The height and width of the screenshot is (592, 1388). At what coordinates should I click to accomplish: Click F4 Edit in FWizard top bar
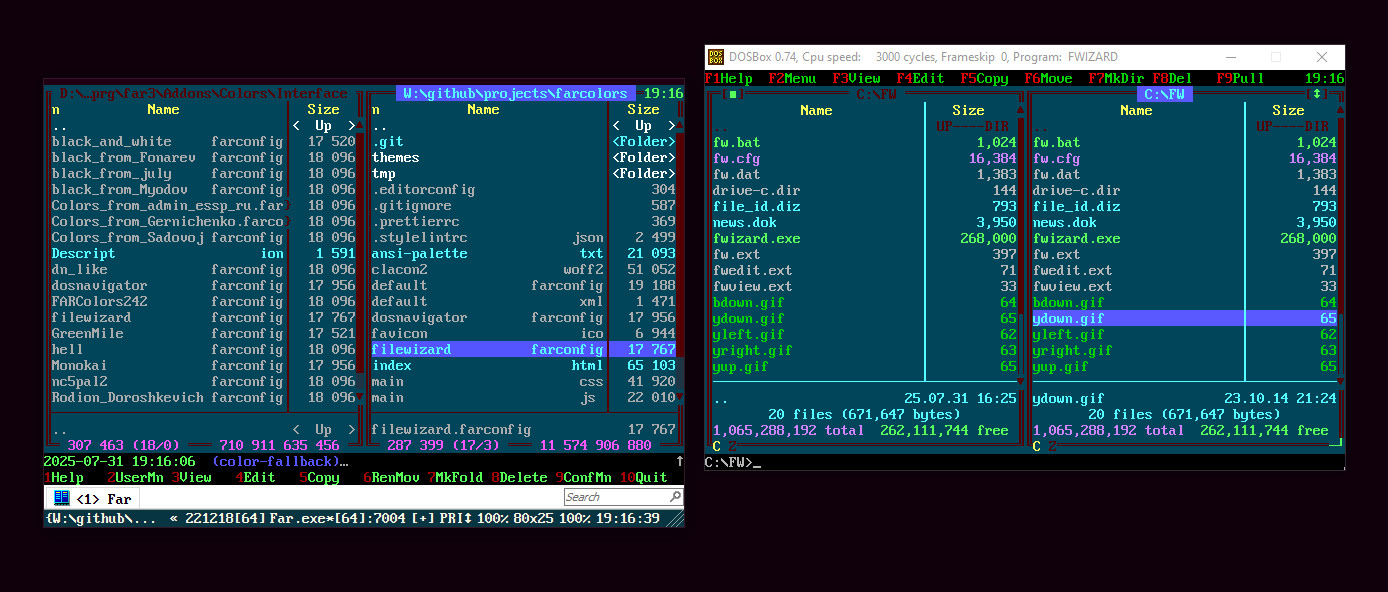pyautogui.click(x=920, y=78)
